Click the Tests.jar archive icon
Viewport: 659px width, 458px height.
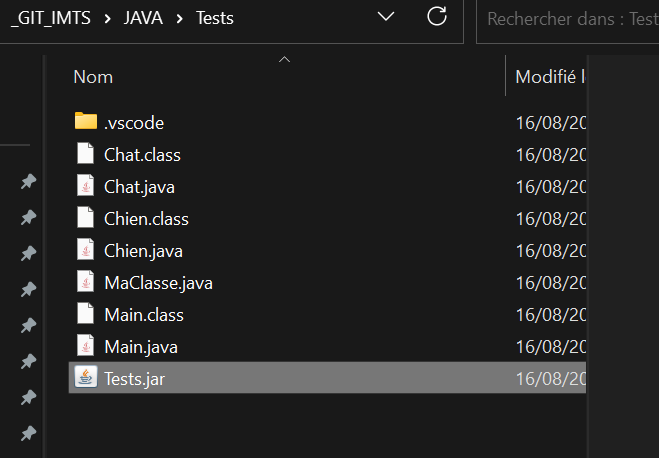pos(87,378)
